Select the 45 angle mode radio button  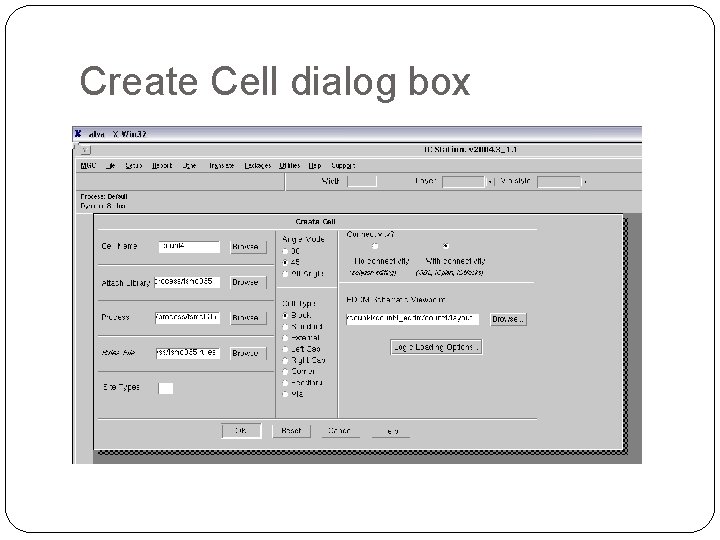tap(285, 262)
